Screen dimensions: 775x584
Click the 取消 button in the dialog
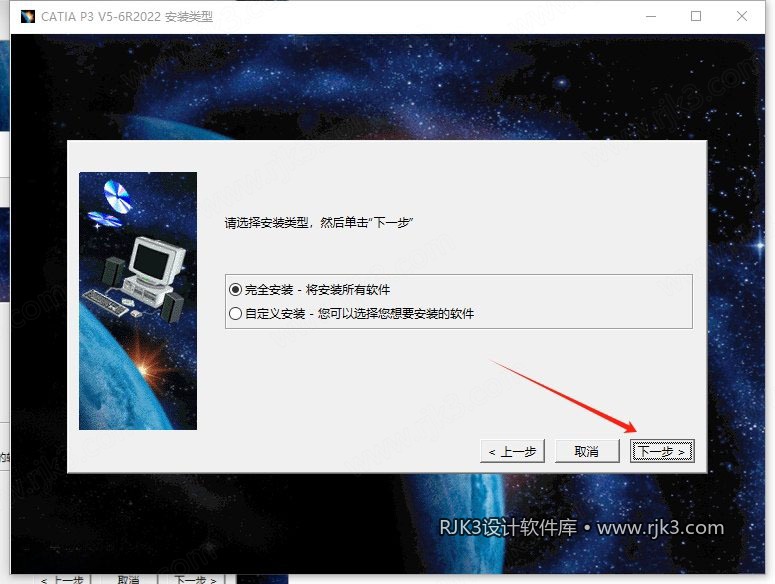coord(587,451)
